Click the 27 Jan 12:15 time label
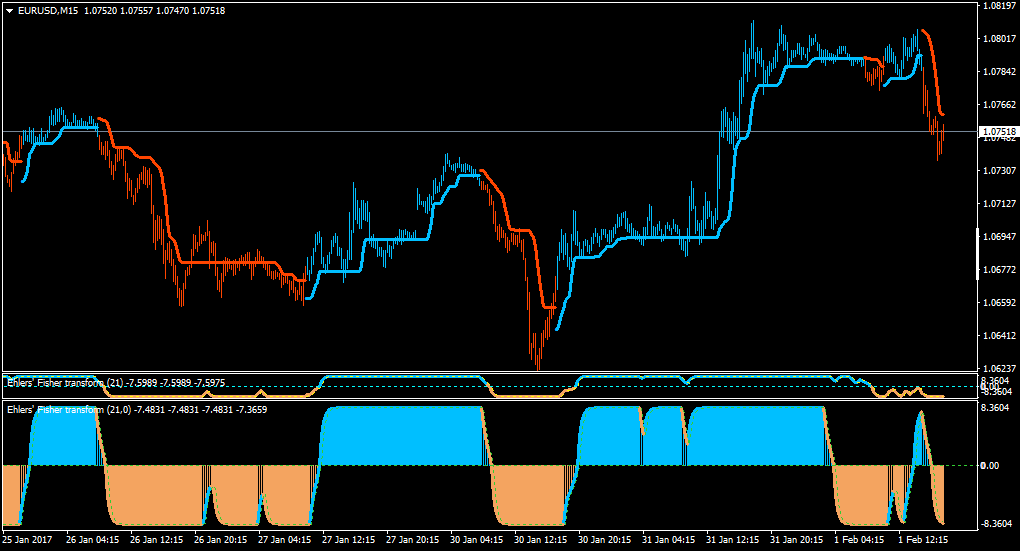The width and height of the screenshot is (1020, 551). click(x=349, y=539)
